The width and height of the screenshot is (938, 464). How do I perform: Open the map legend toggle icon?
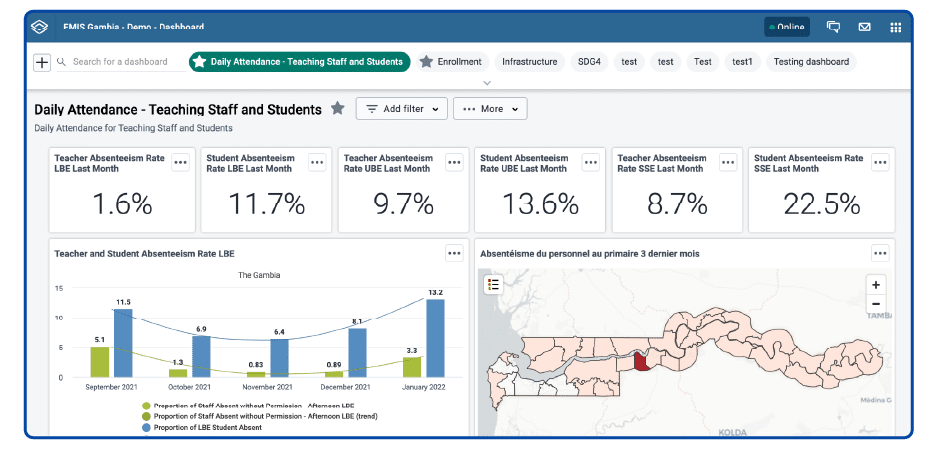(x=494, y=285)
